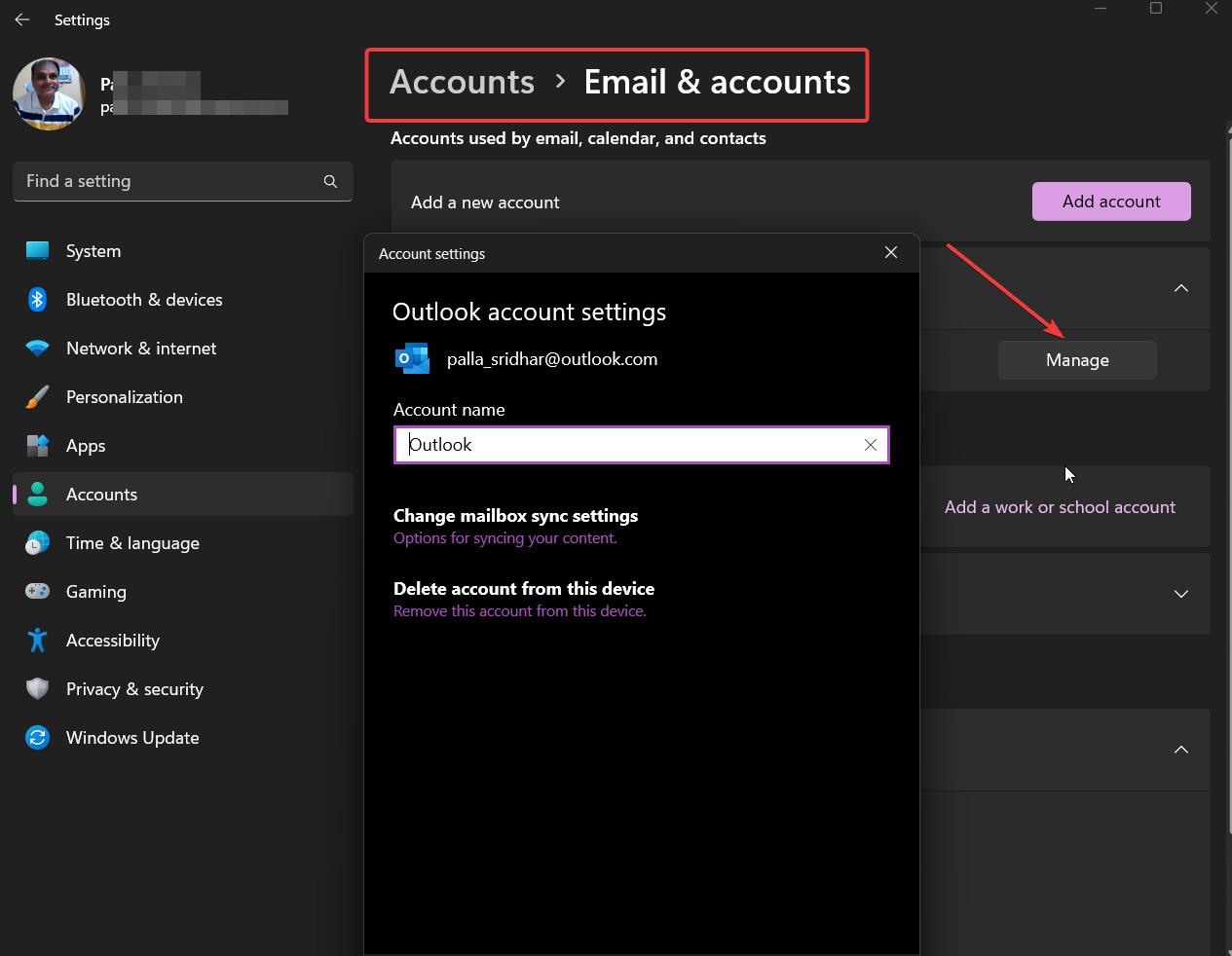The image size is (1232, 956).
Task: Open Apps settings in sidebar
Action: pos(183,446)
